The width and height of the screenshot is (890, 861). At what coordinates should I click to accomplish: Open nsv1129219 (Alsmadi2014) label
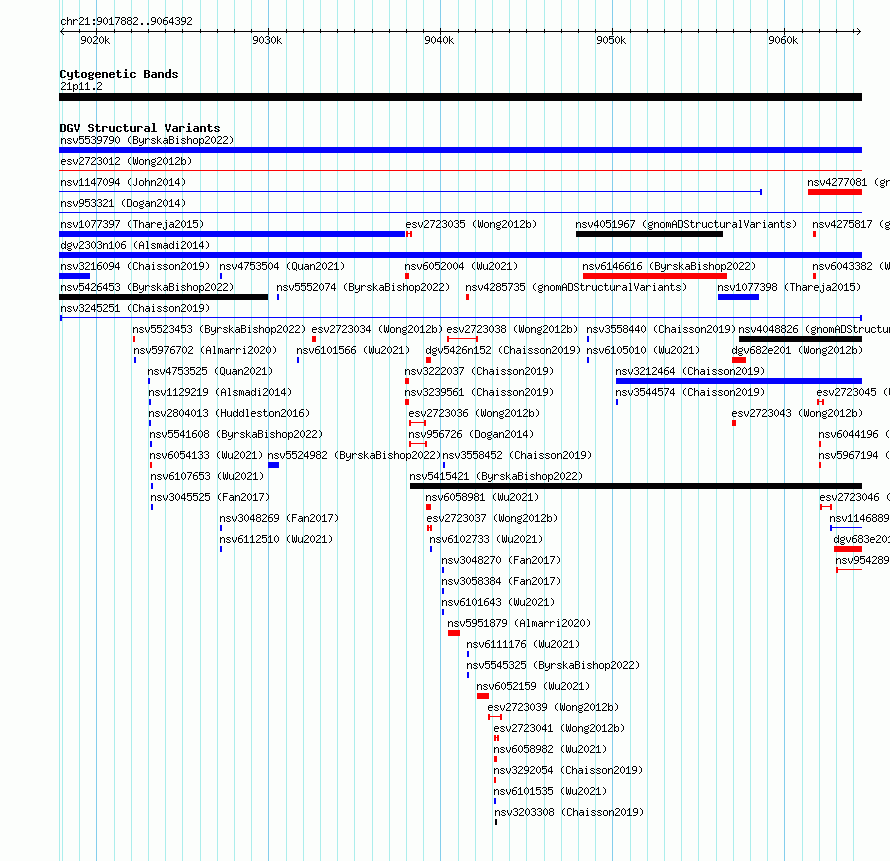220,392
